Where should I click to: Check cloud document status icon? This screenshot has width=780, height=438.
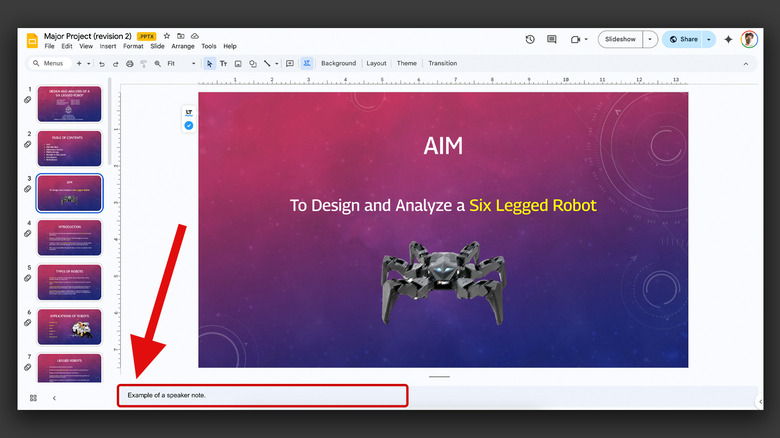(x=195, y=36)
